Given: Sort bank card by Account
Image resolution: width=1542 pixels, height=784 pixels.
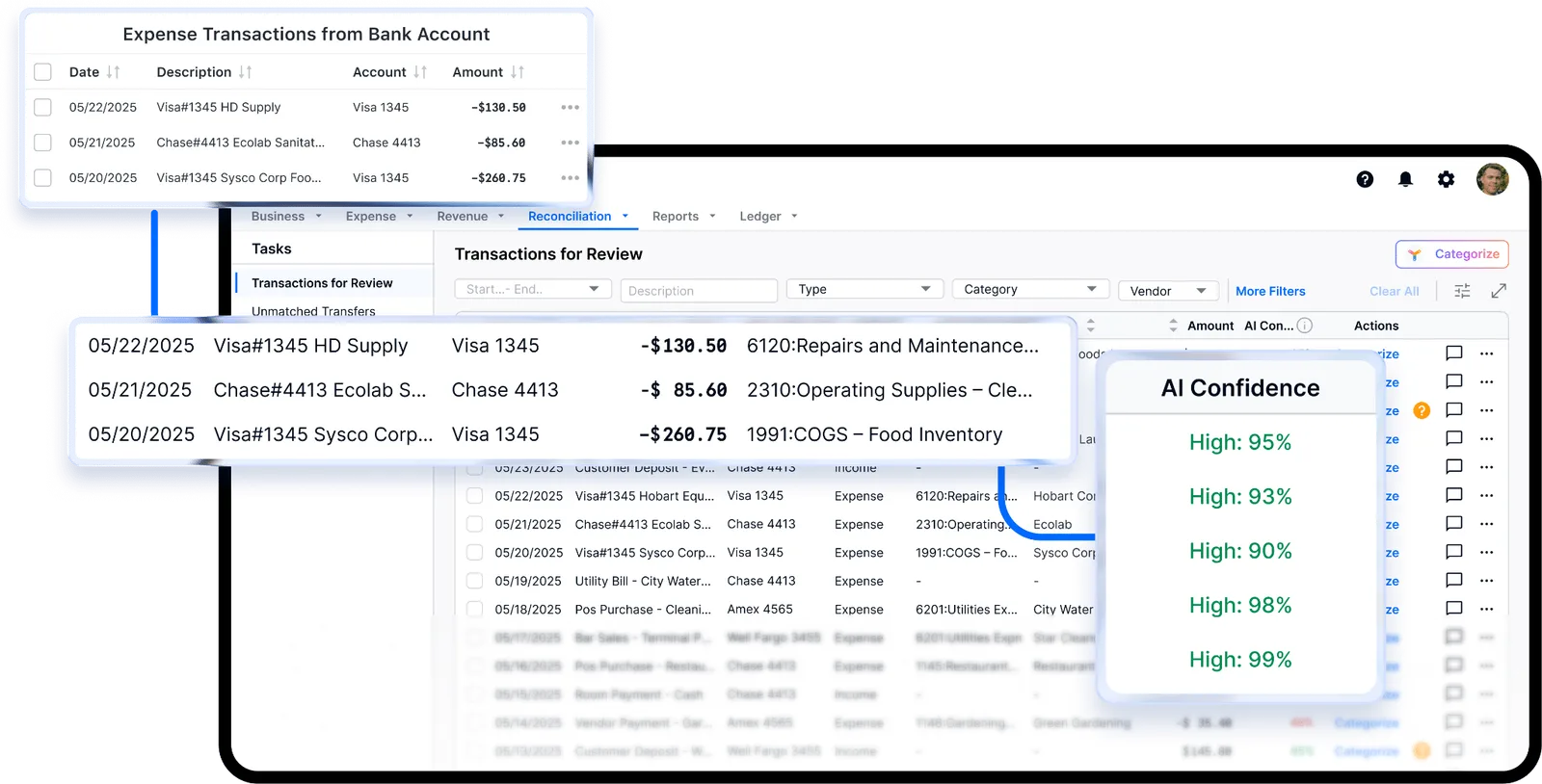Looking at the screenshot, I should point(420,72).
